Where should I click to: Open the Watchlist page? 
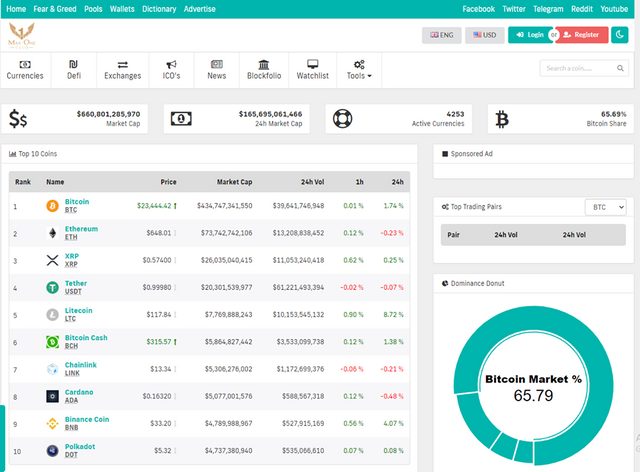[x=313, y=70]
